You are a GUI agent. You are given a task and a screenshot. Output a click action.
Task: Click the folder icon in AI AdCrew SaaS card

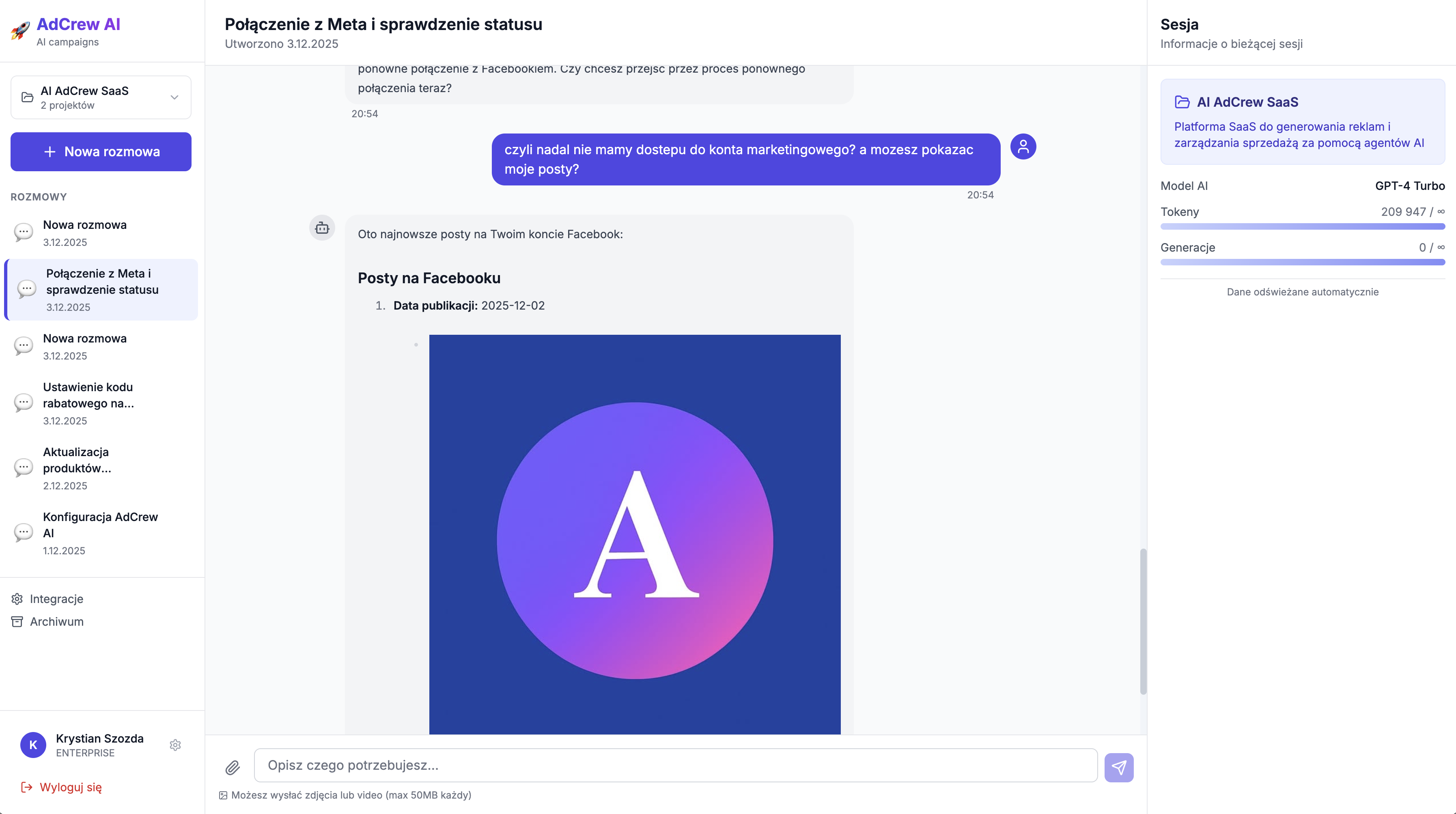click(x=1181, y=102)
